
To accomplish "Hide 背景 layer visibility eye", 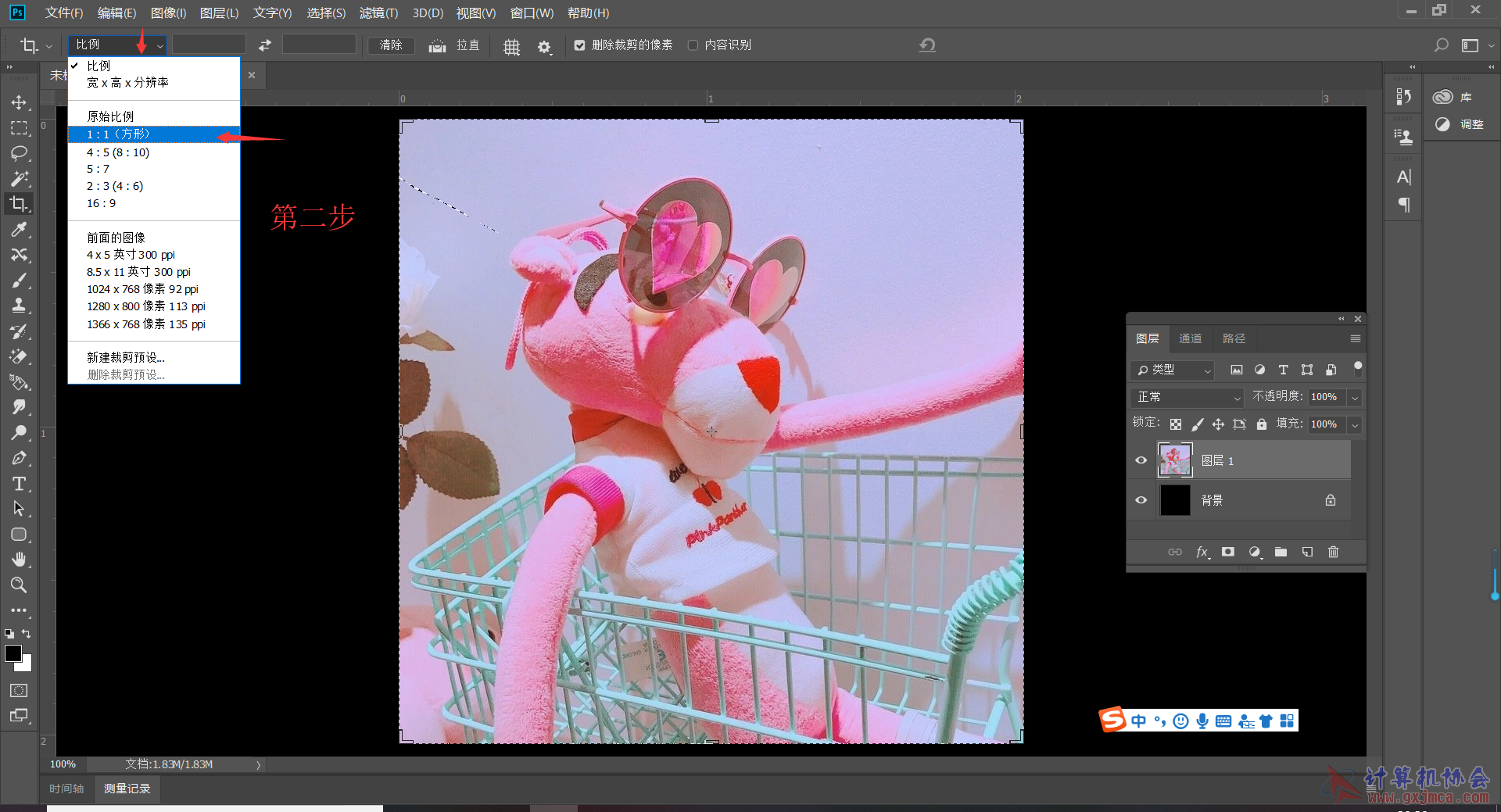I will 1141,500.
